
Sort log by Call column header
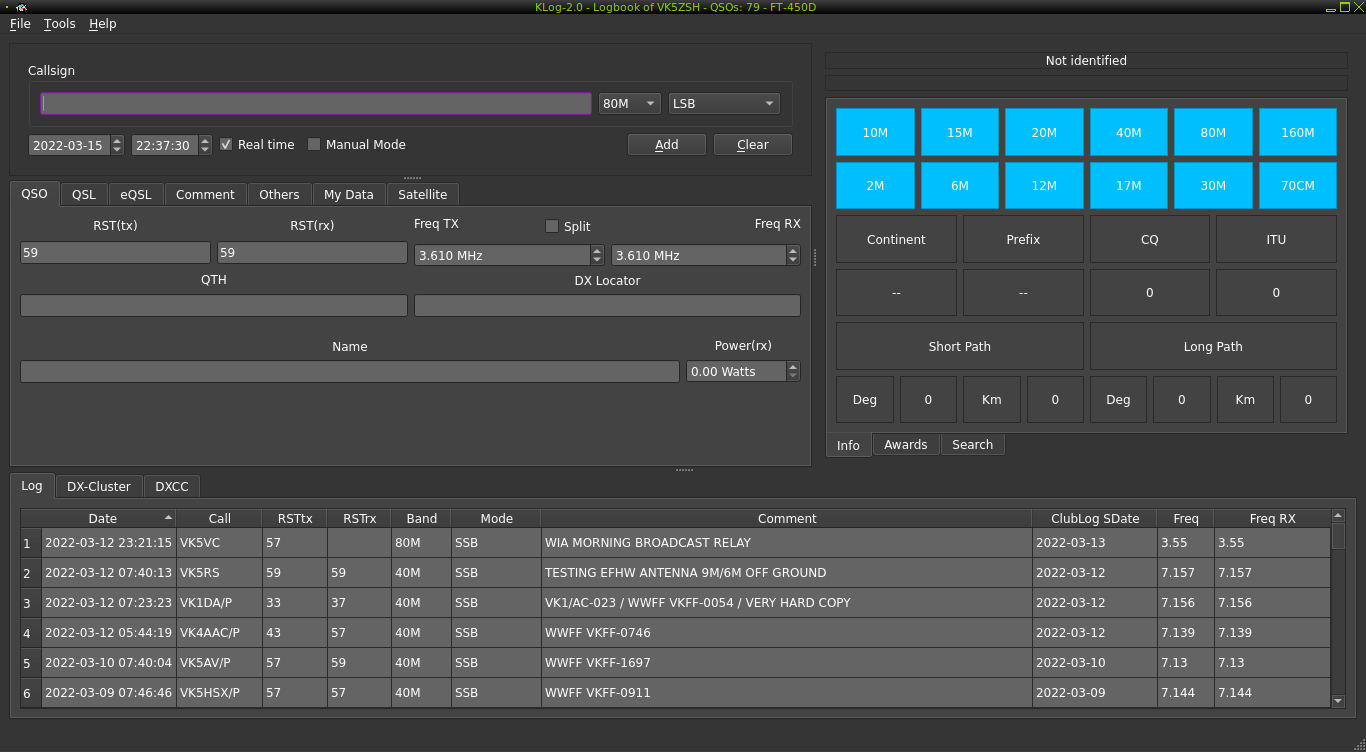tap(220, 519)
